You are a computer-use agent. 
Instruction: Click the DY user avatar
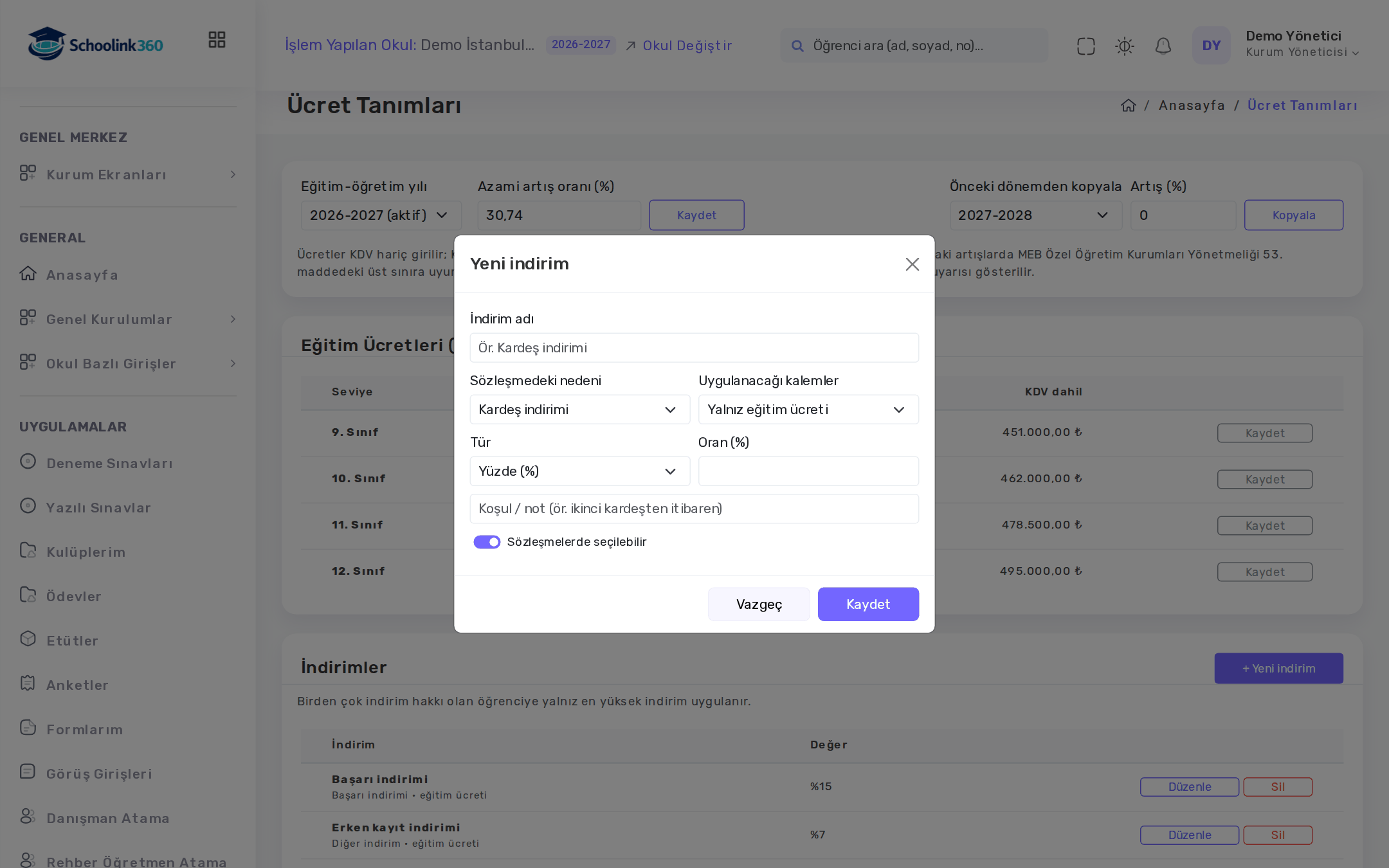[1212, 46]
